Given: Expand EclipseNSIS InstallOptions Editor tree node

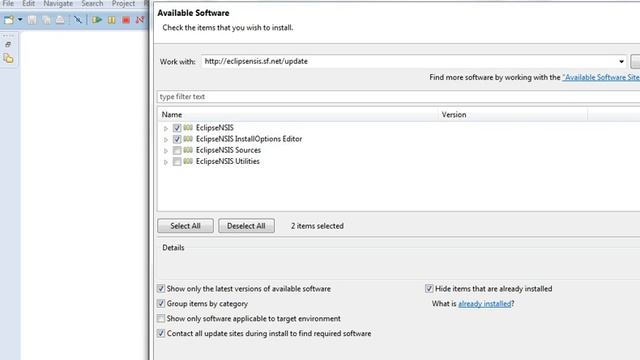Looking at the screenshot, I should 166,140.
